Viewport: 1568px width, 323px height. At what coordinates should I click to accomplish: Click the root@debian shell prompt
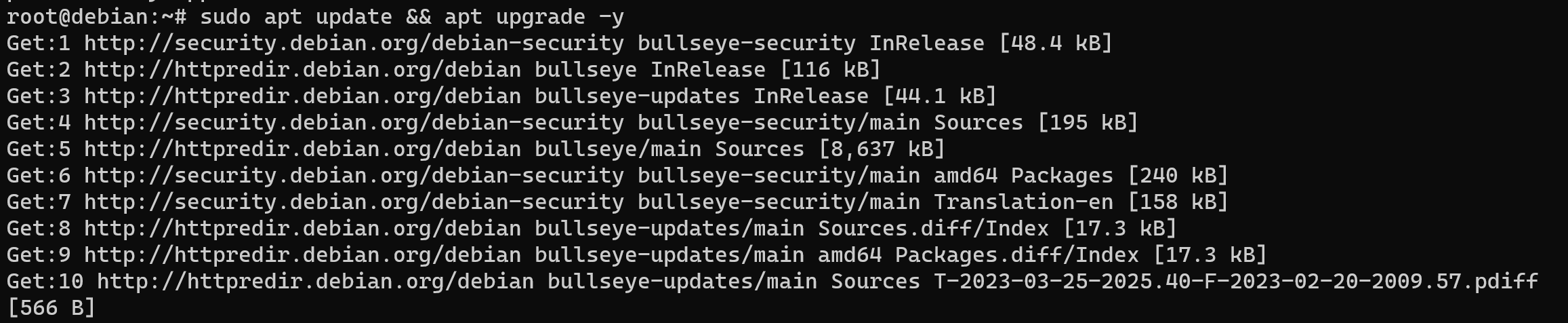96,16
